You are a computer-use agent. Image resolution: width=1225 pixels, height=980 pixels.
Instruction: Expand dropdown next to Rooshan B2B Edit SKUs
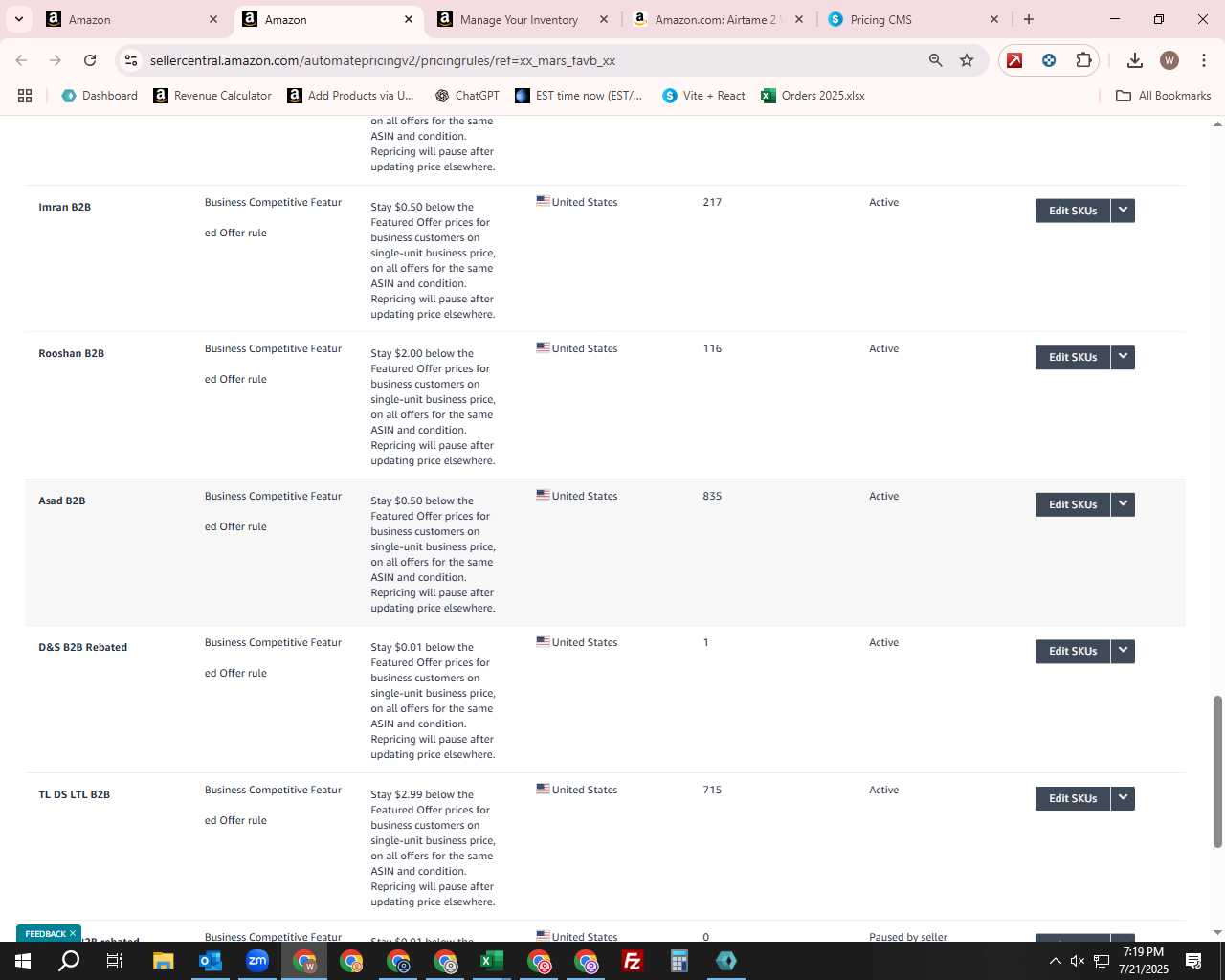[x=1123, y=357]
